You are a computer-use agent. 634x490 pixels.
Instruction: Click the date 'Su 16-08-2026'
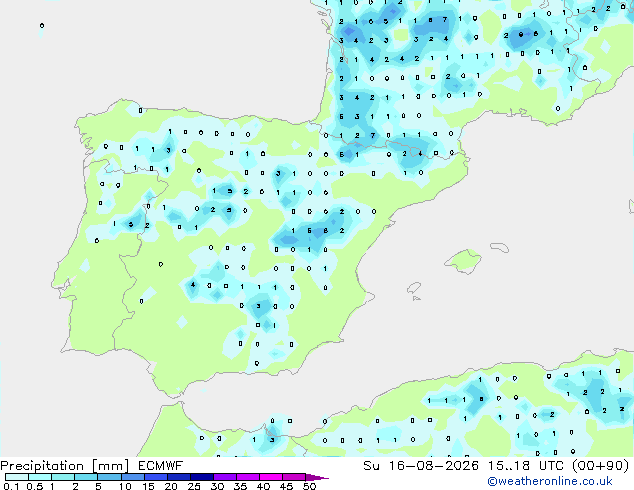421,466
